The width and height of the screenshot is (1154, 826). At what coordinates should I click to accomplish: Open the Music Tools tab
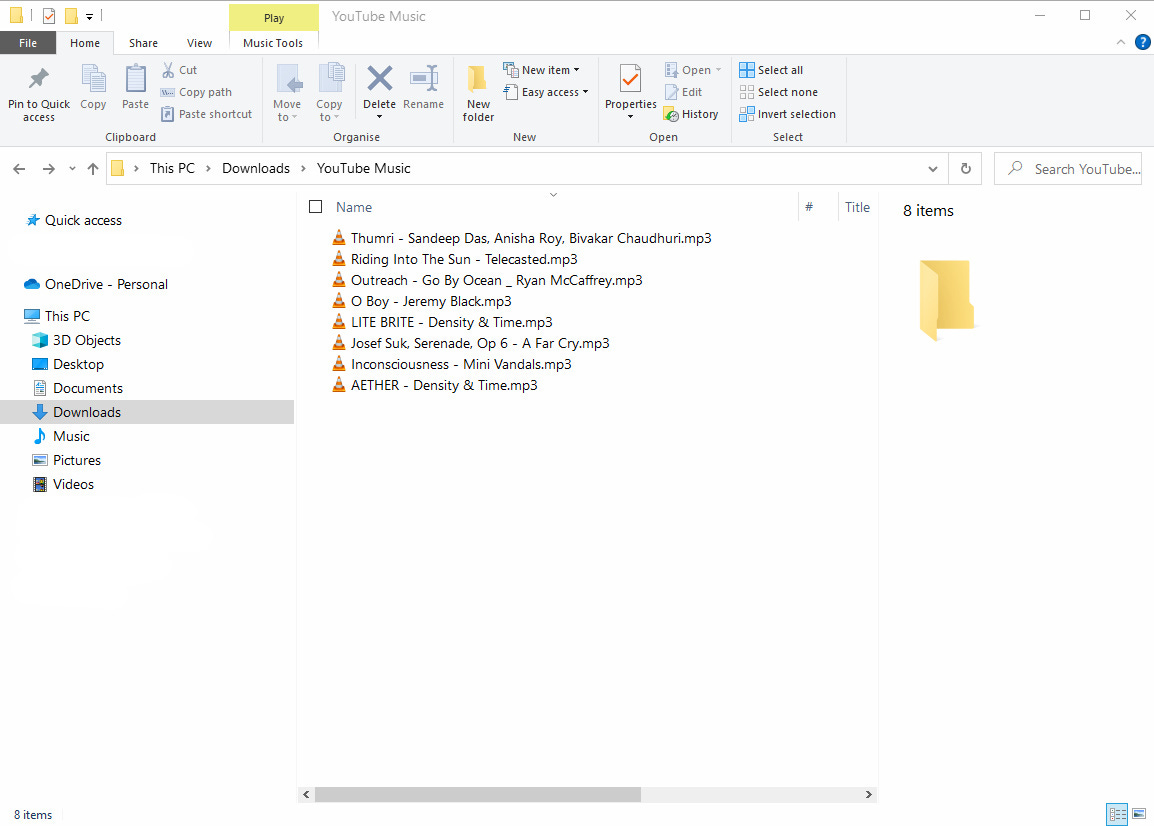coord(273,43)
